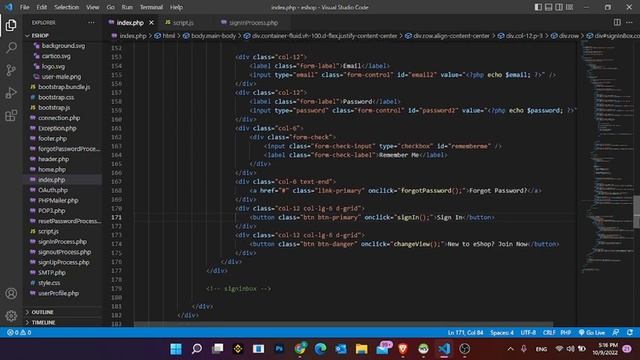Image resolution: width=640 pixels, height=360 pixels.
Task: Open the Extensions view
Action: 11,116
